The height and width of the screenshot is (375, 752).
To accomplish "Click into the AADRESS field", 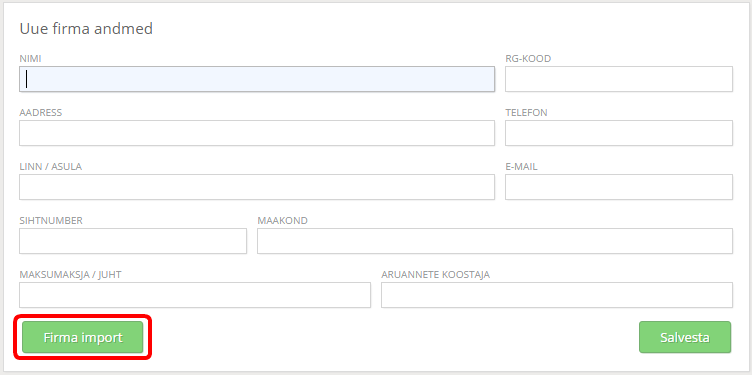I will (x=257, y=133).
